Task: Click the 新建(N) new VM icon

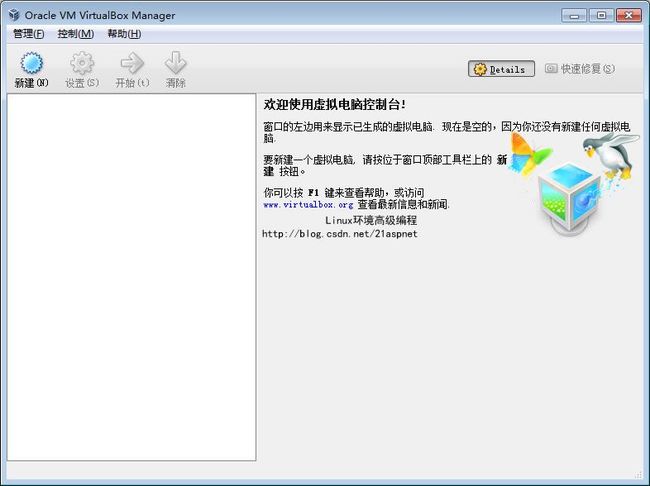Action: (32, 63)
